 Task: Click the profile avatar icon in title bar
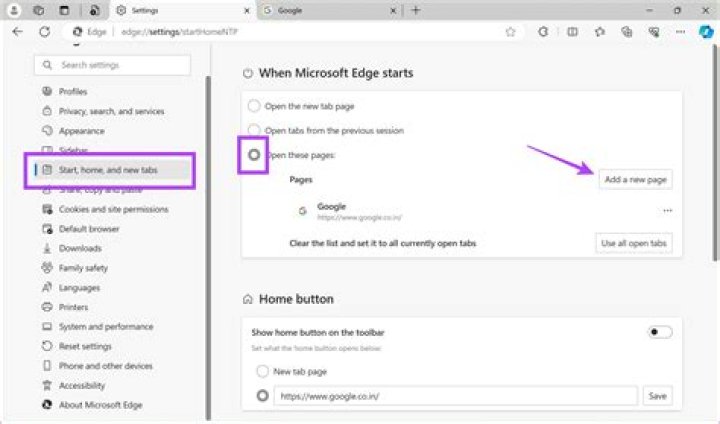click(13, 10)
